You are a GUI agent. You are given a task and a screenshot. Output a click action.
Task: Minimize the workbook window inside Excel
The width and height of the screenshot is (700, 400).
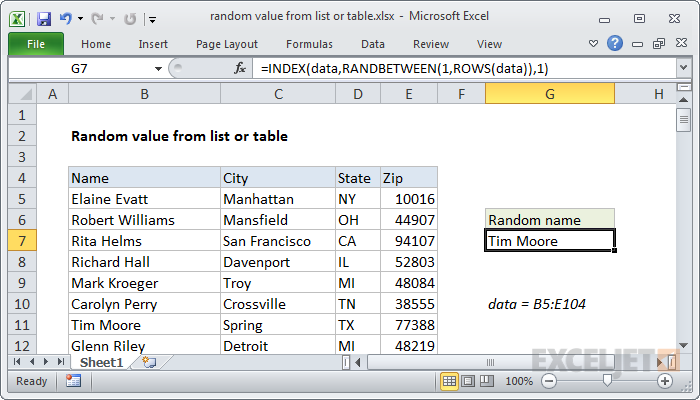click(638, 44)
